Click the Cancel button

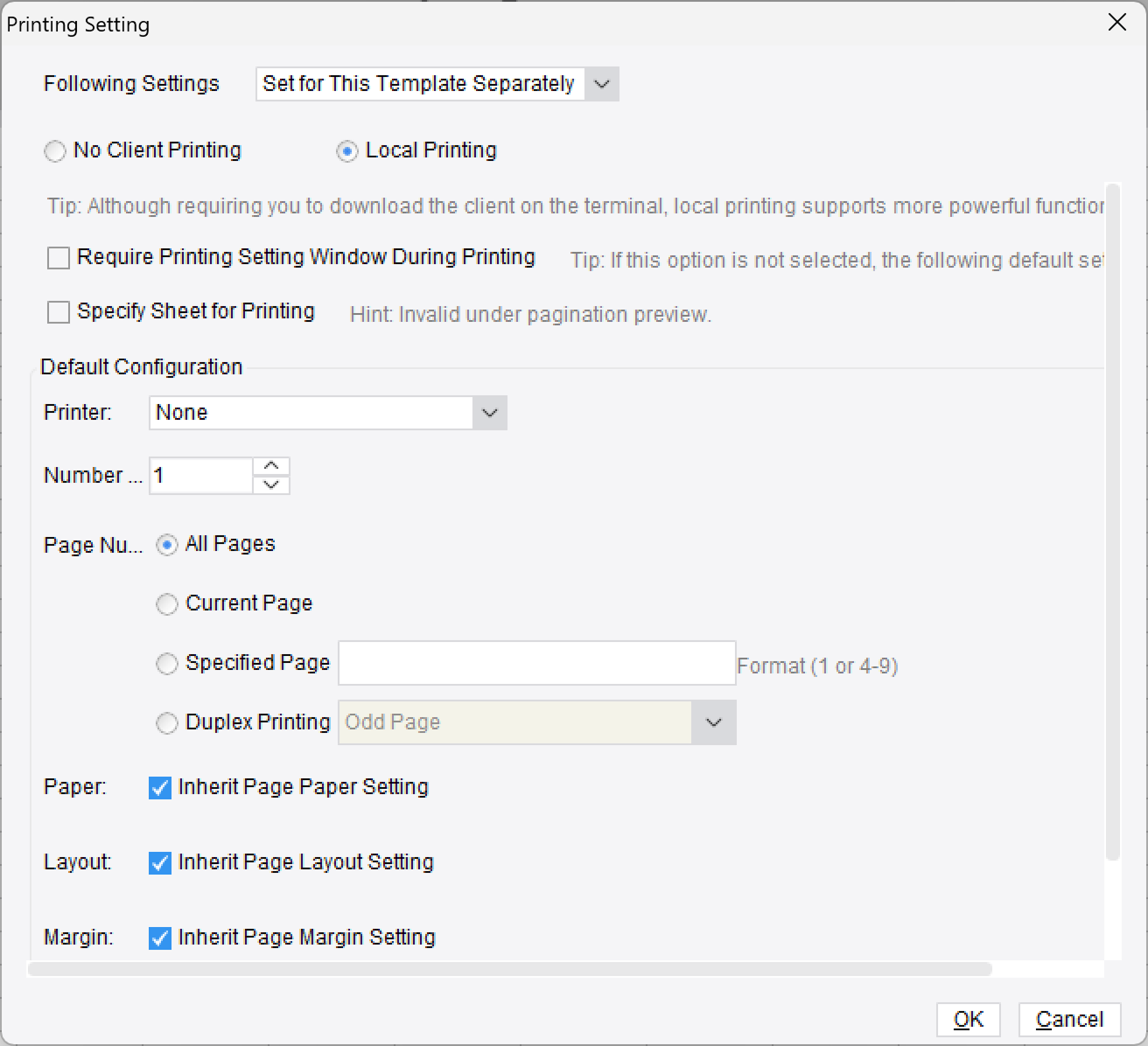click(1068, 1019)
